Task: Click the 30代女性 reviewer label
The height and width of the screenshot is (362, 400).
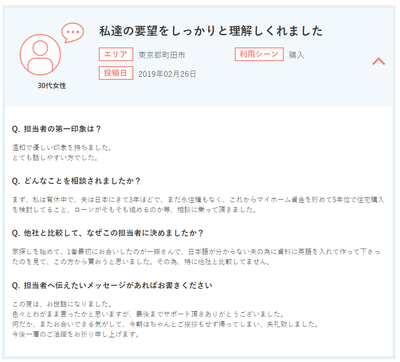Action: (x=51, y=86)
